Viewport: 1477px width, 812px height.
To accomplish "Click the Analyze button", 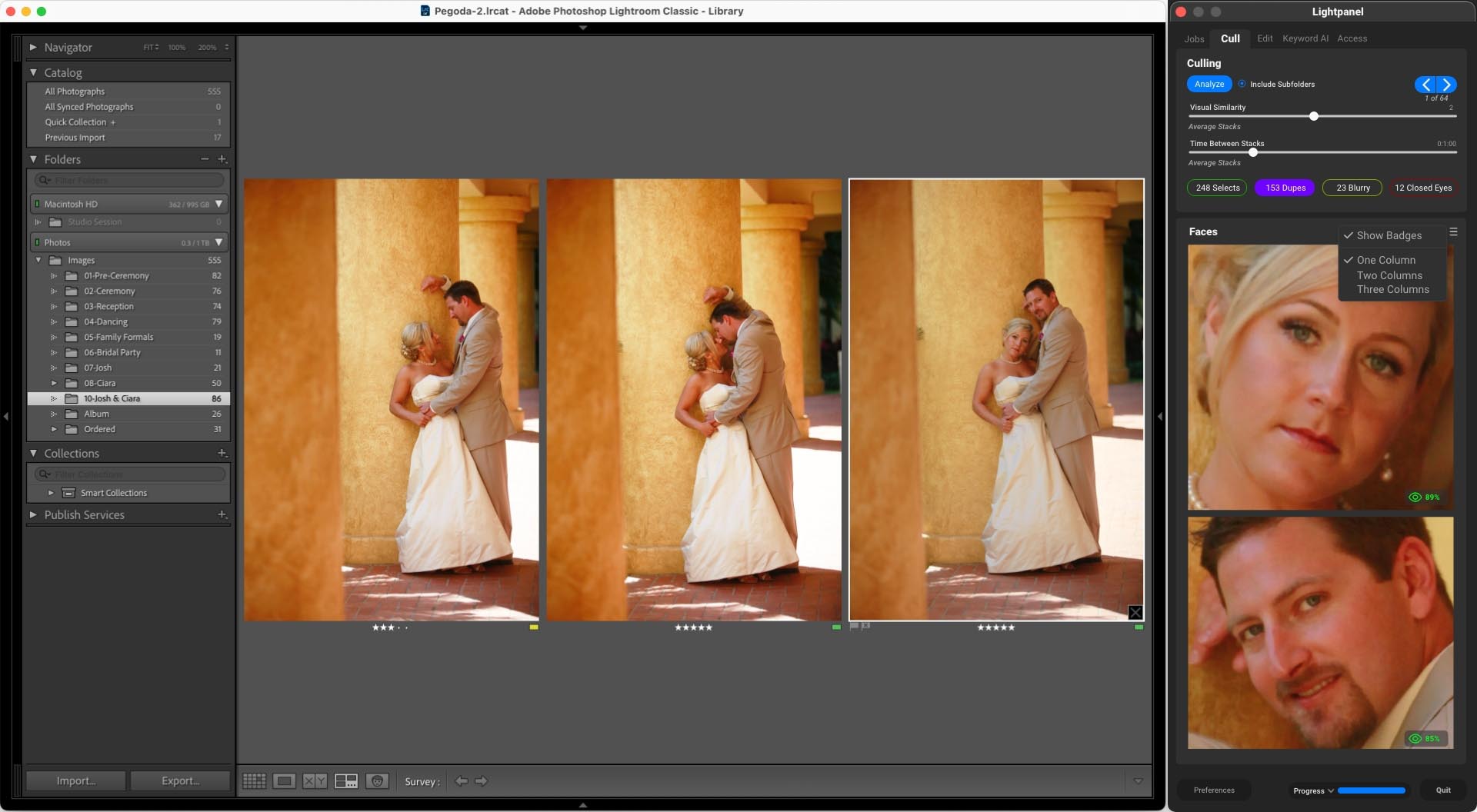I will 1209,84.
